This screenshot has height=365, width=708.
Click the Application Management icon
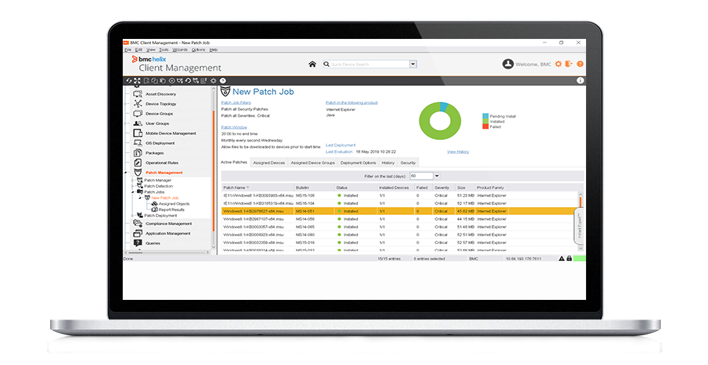point(138,234)
